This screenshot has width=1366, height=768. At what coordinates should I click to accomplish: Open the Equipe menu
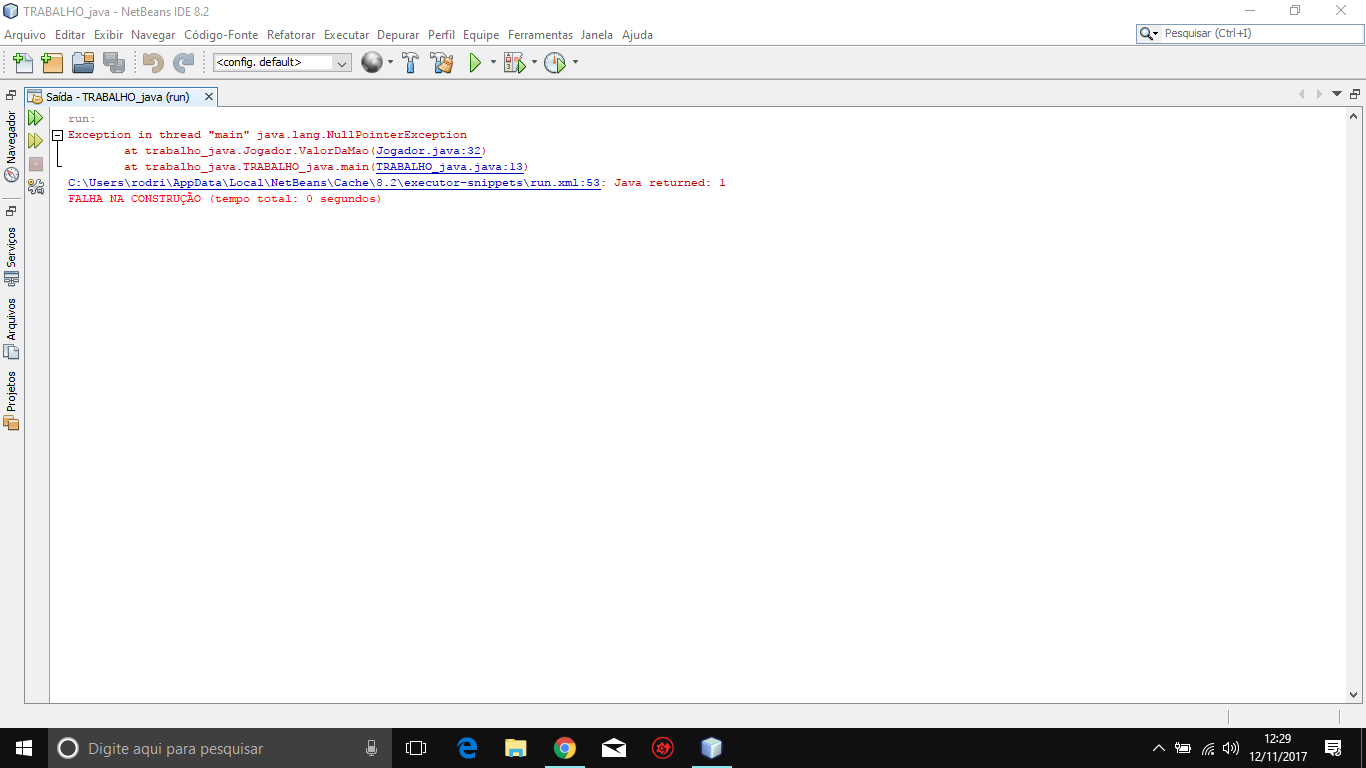(x=481, y=34)
